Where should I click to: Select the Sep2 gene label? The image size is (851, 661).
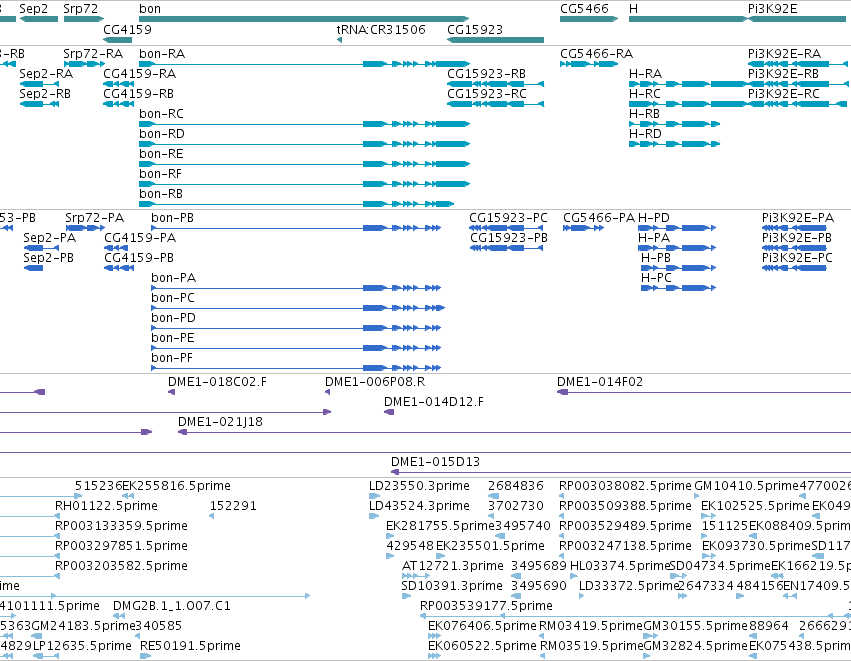33,9
